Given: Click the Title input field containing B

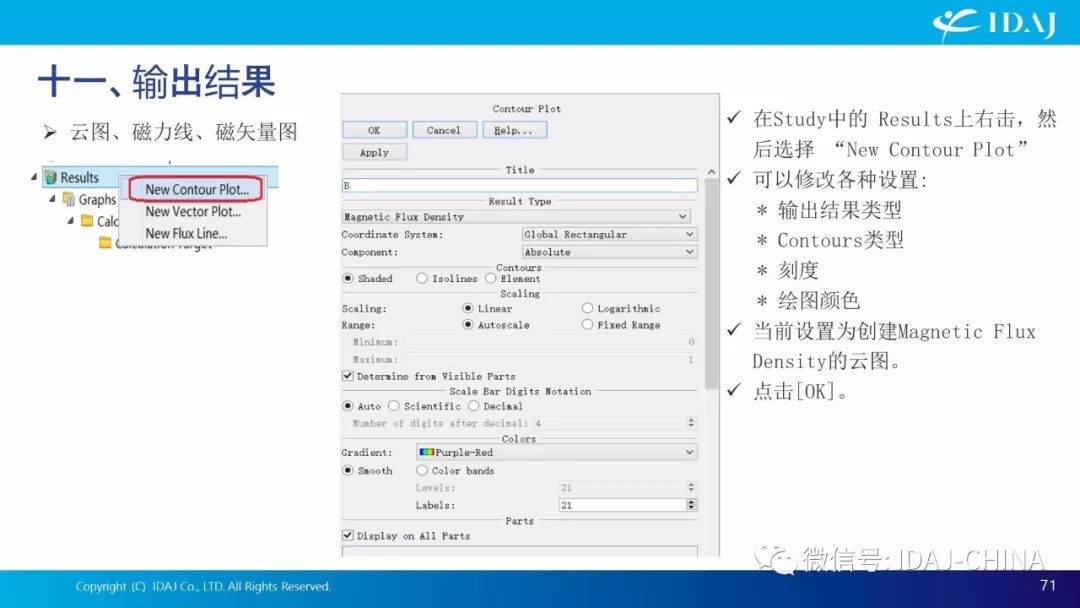Looking at the screenshot, I should pyautogui.click(x=519, y=185).
